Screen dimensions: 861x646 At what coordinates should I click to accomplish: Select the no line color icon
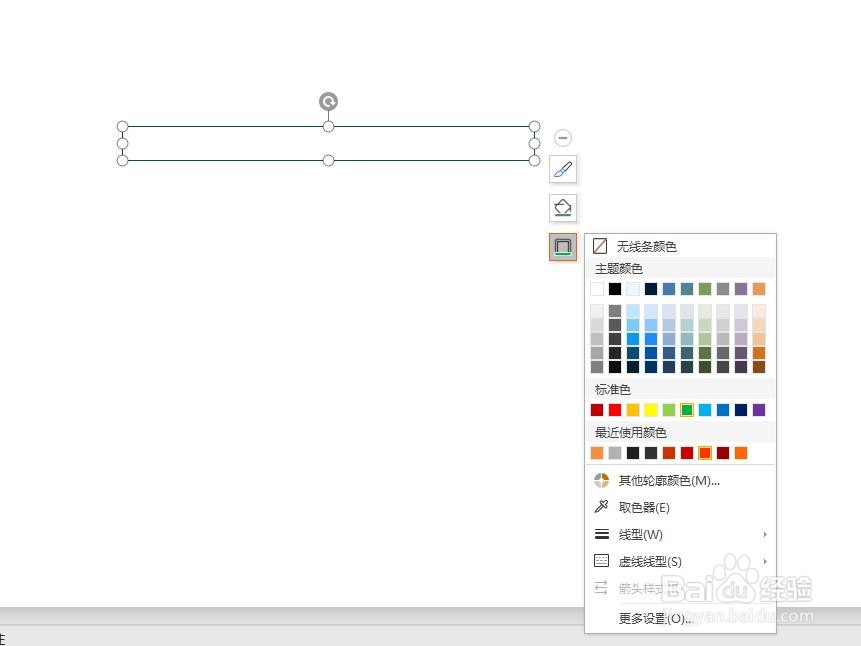coord(600,246)
